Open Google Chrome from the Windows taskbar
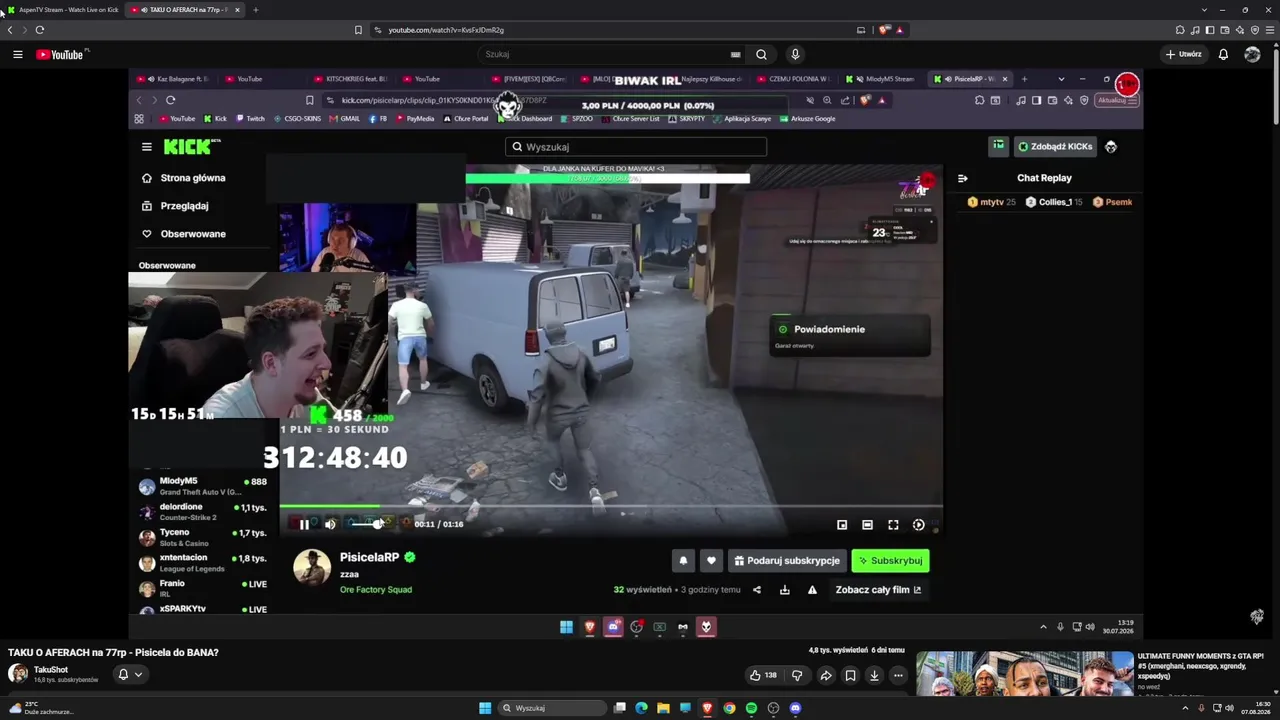Image resolution: width=1280 pixels, height=720 pixels. click(x=729, y=708)
